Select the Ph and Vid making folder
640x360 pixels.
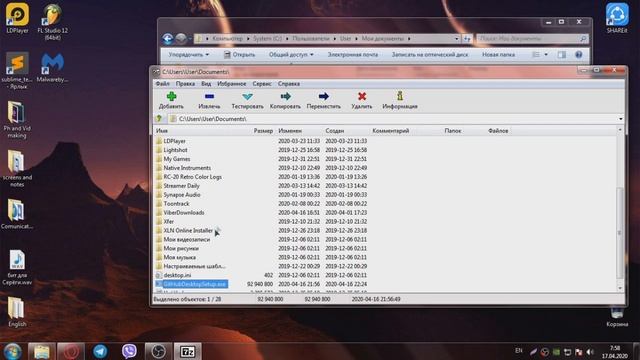[17, 120]
